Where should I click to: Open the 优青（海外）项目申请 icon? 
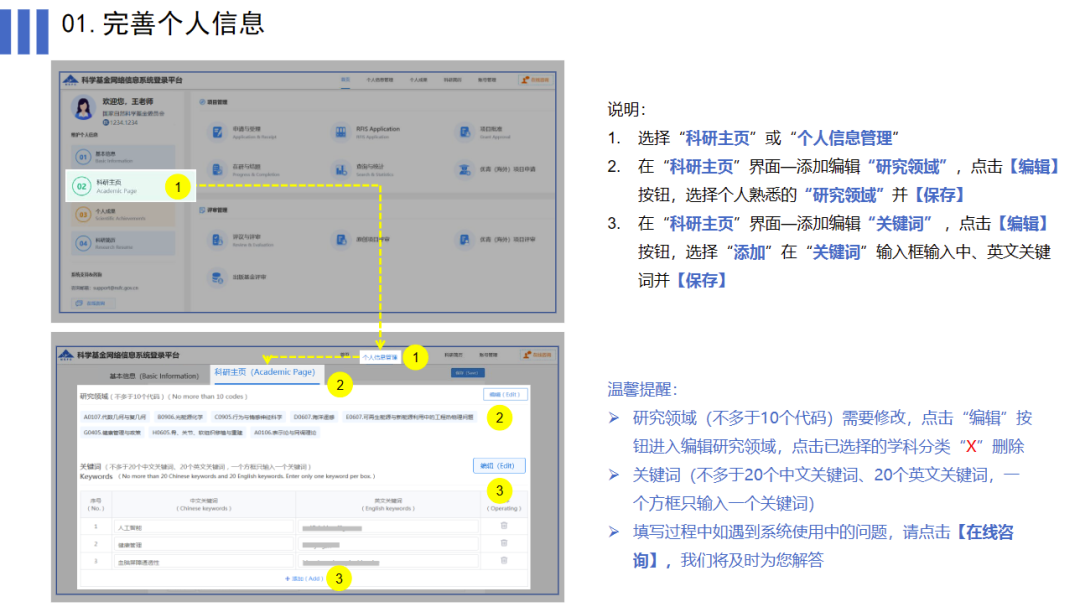pos(465,169)
